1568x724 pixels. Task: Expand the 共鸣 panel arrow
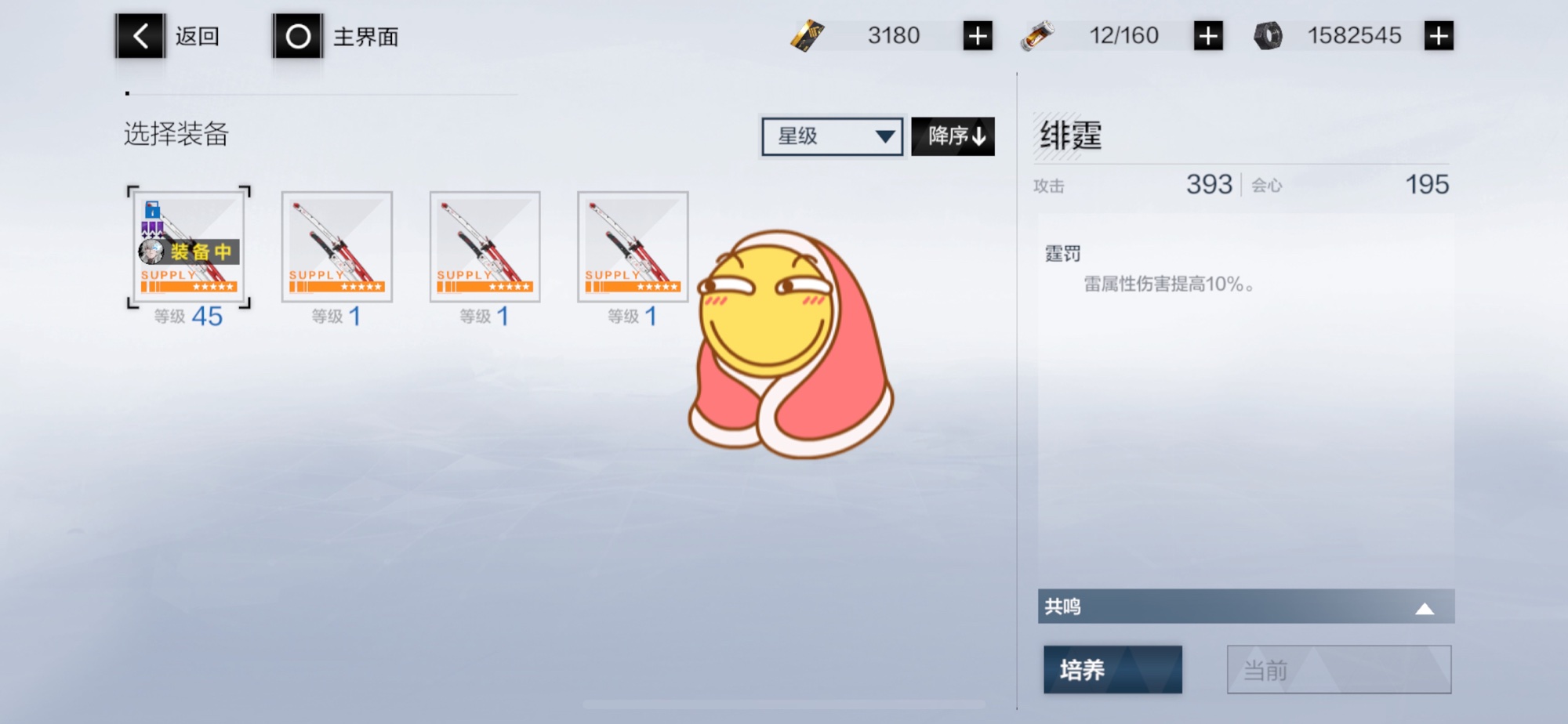[1425, 609]
